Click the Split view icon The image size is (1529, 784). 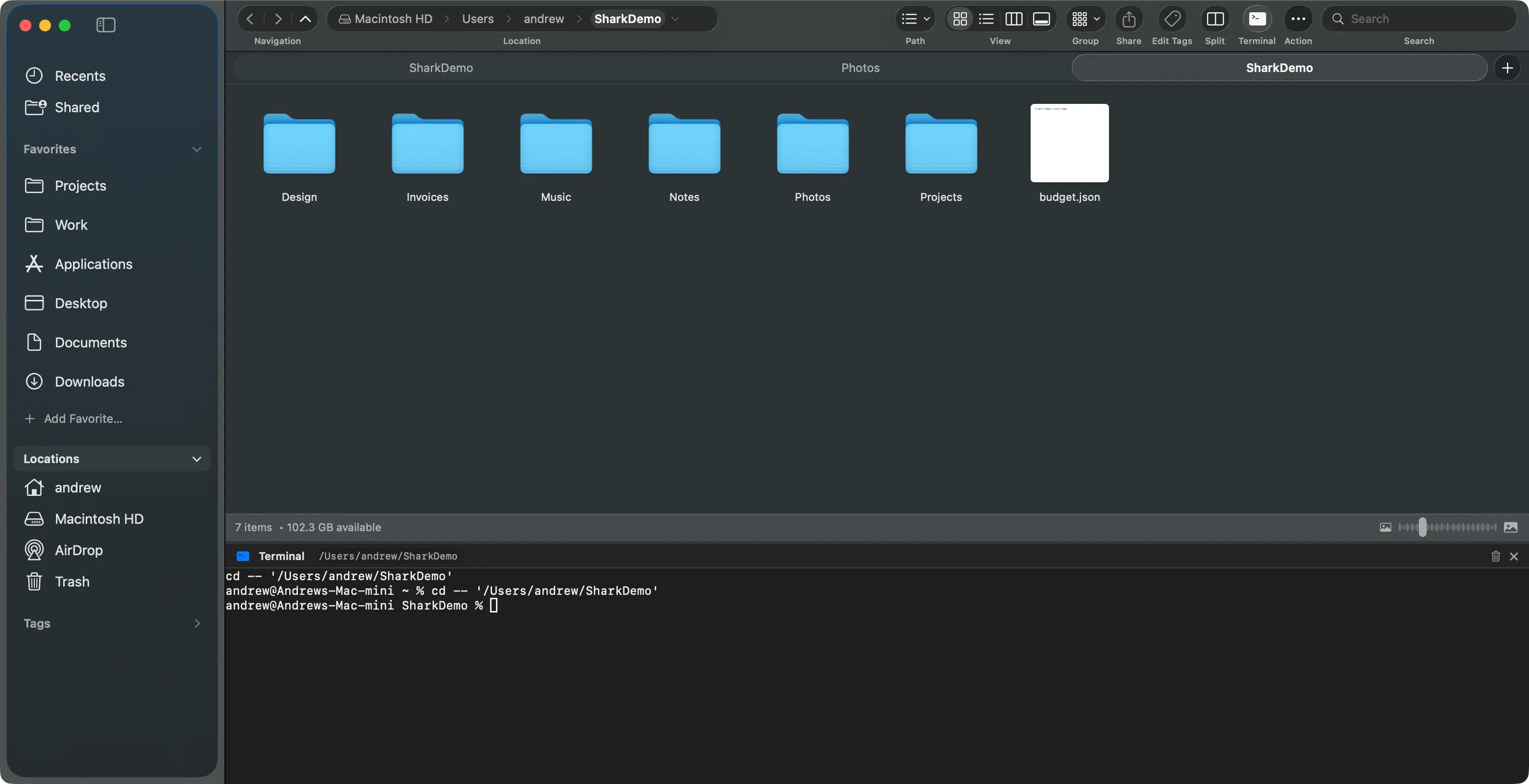1214,19
